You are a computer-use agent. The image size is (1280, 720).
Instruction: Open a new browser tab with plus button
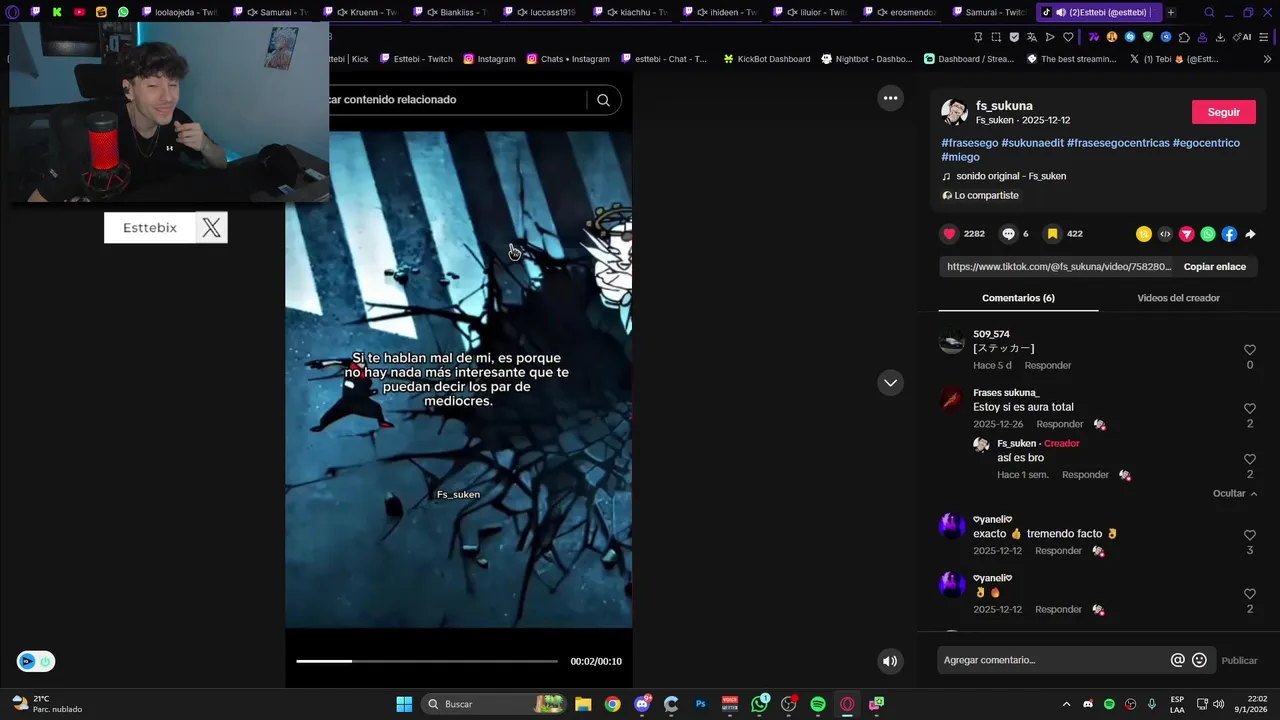click(1171, 13)
